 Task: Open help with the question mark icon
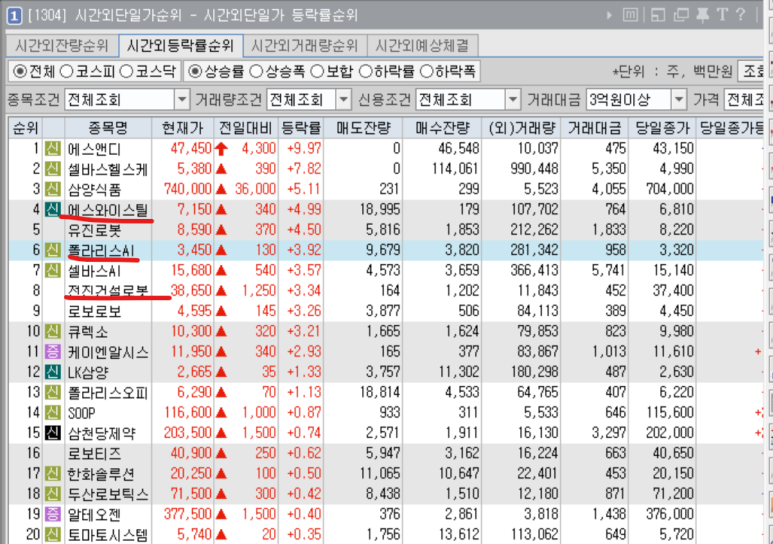(x=740, y=14)
